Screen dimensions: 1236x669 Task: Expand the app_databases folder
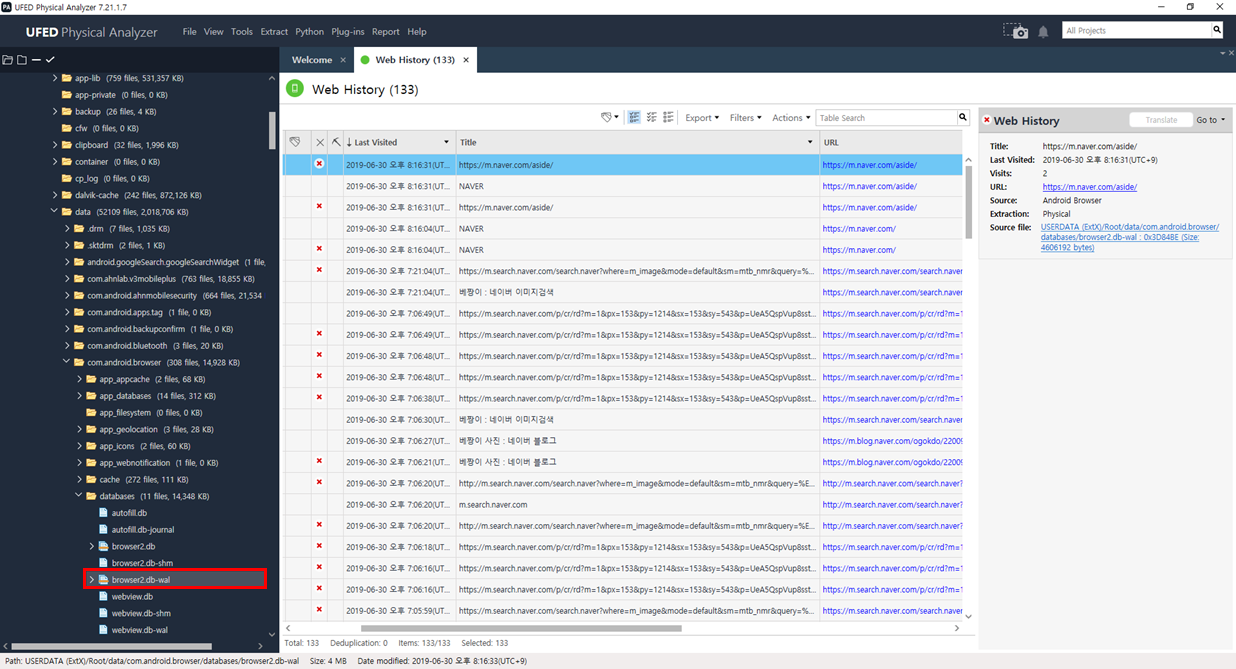(x=80, y=396)
